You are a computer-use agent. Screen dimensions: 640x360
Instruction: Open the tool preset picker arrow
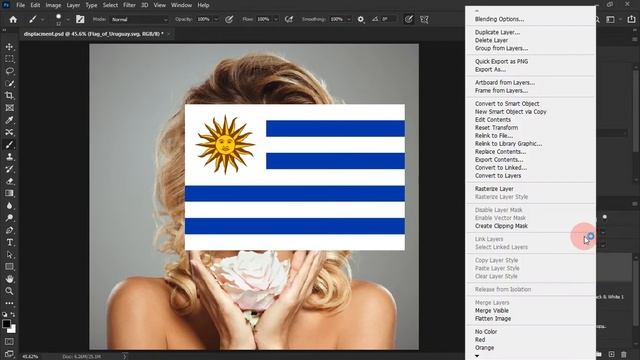pyautogui.click(x=42, y=19)
